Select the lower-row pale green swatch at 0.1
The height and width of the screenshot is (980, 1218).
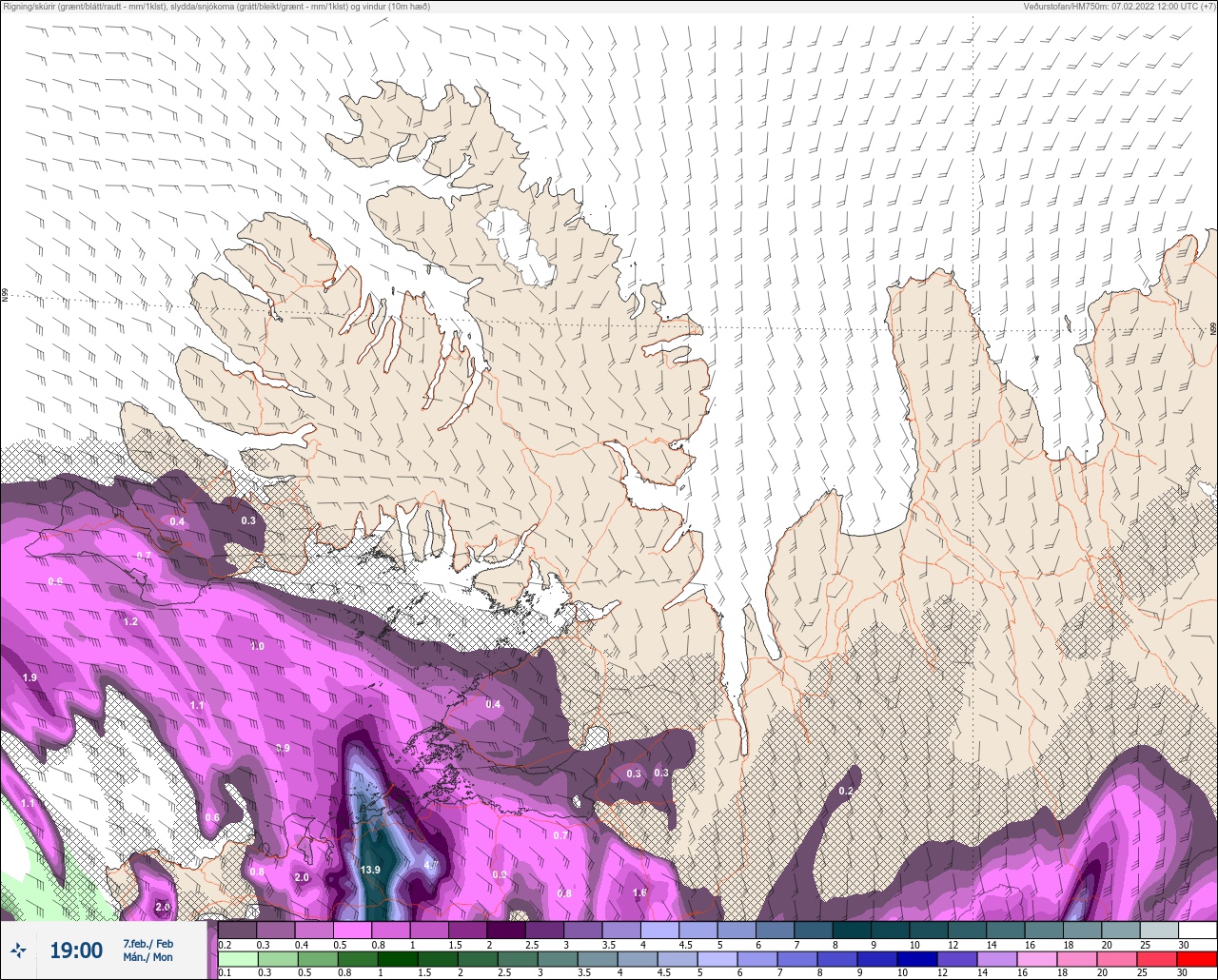238,959
